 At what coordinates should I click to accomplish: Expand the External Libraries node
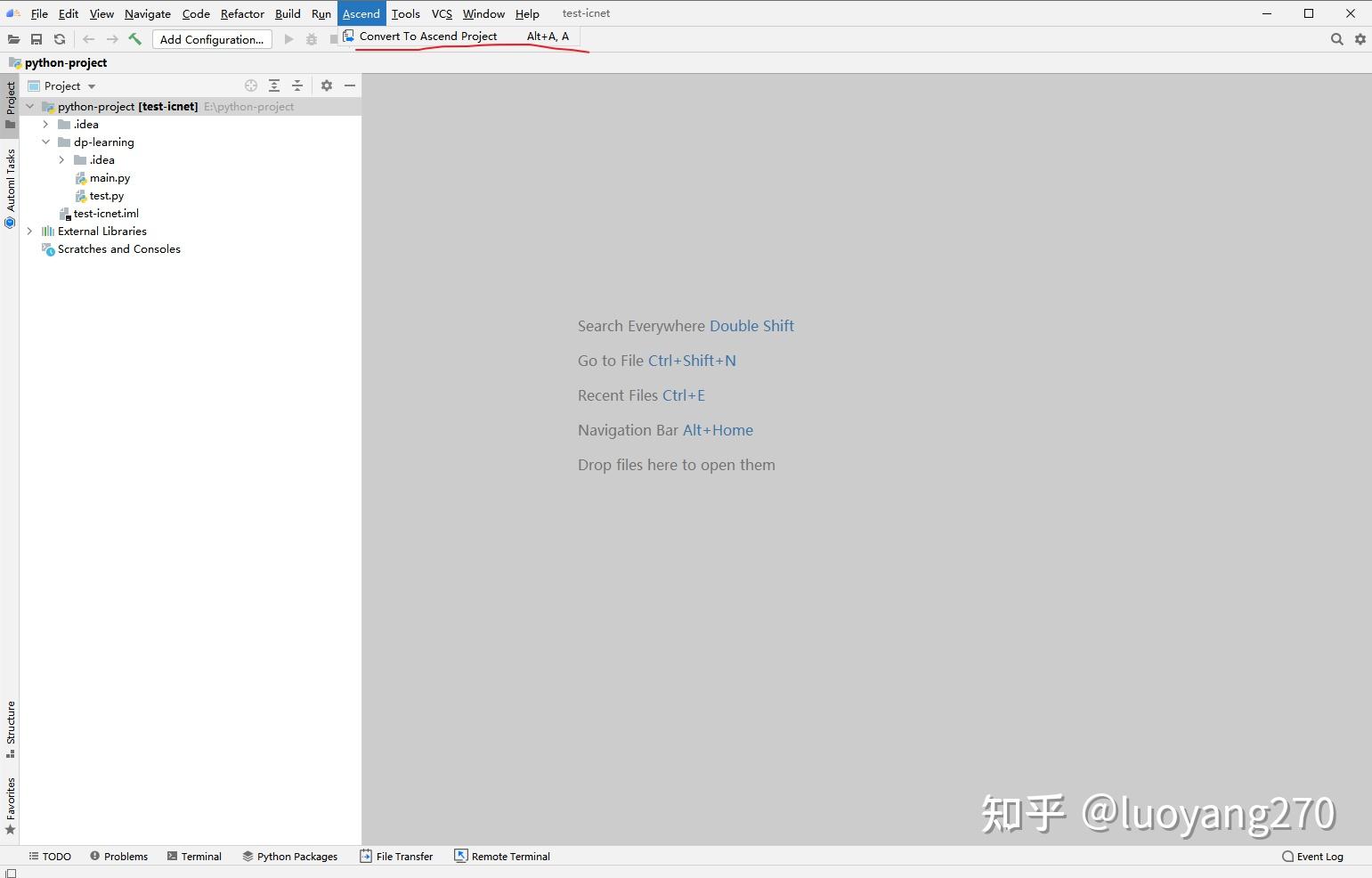click(29, 231)
